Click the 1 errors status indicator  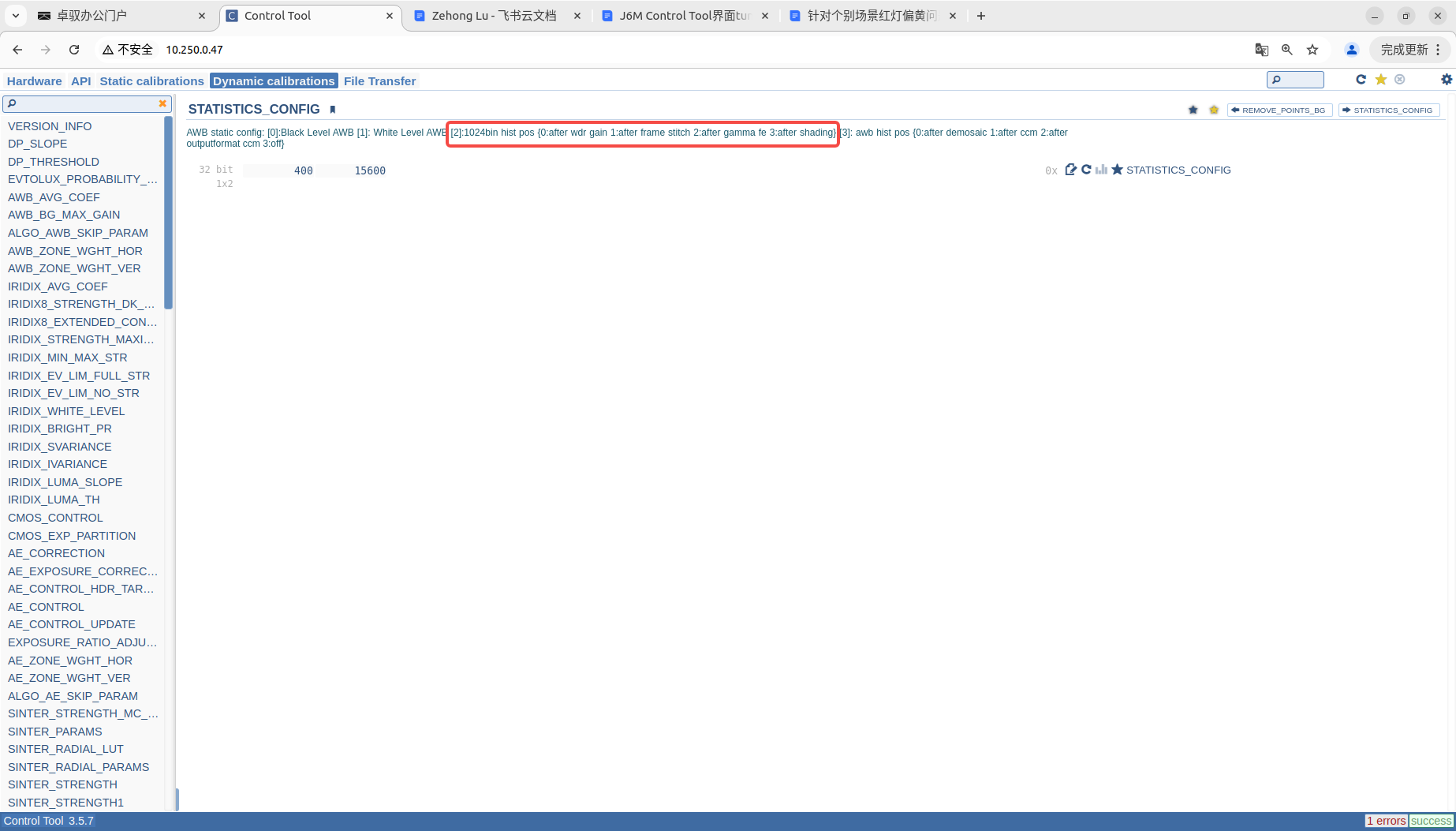pos(1386,821)
